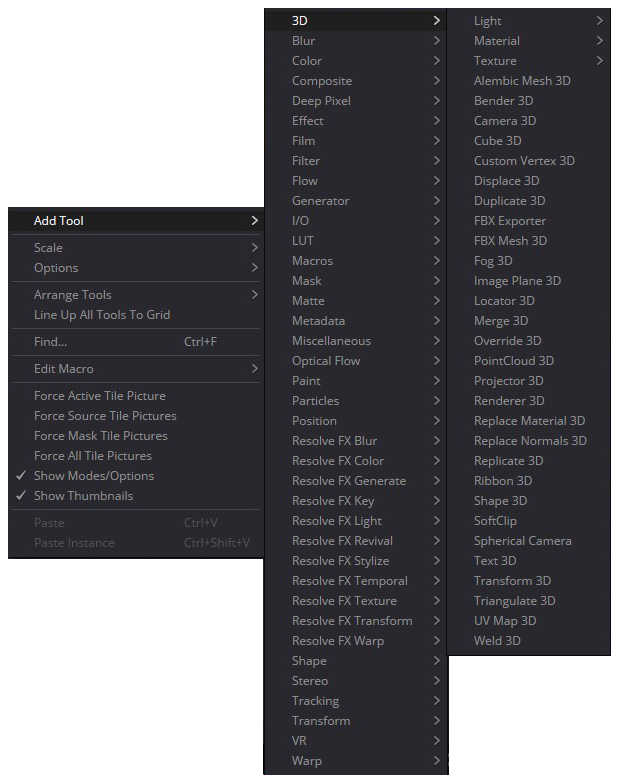Expand the Edit Macro submenu

(x=136, y=369)
